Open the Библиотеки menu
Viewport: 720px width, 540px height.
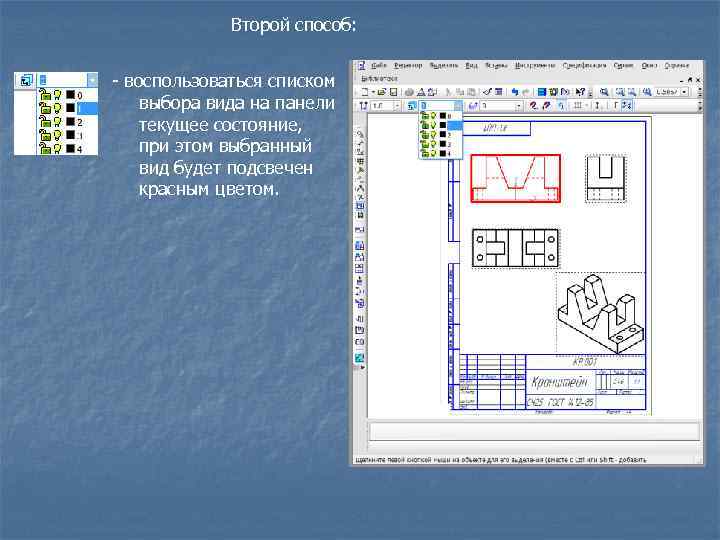click(379, 79)
